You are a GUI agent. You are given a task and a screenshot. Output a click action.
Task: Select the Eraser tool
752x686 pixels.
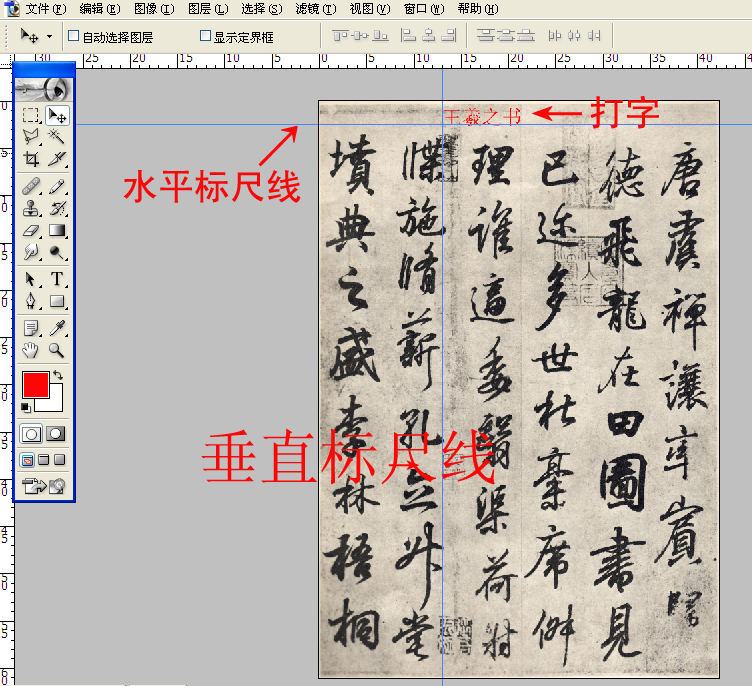(x=31, y=230)
